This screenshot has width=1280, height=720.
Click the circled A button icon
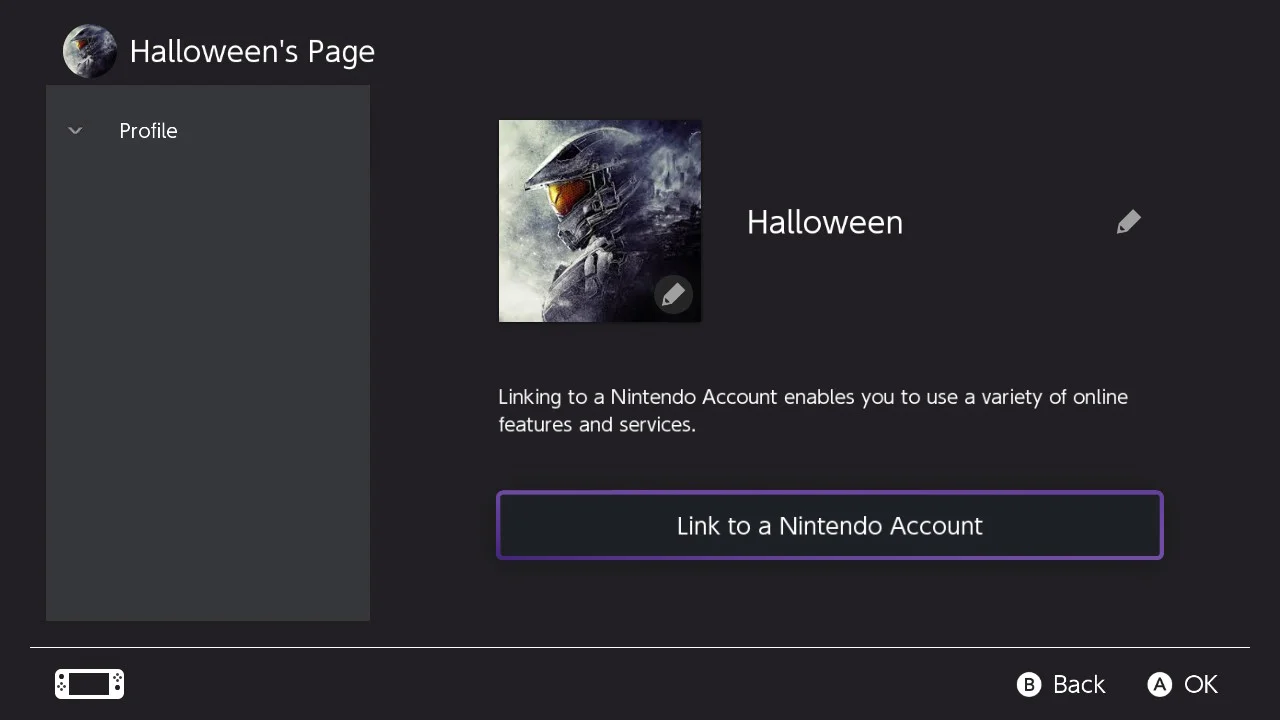(1159, 684)
